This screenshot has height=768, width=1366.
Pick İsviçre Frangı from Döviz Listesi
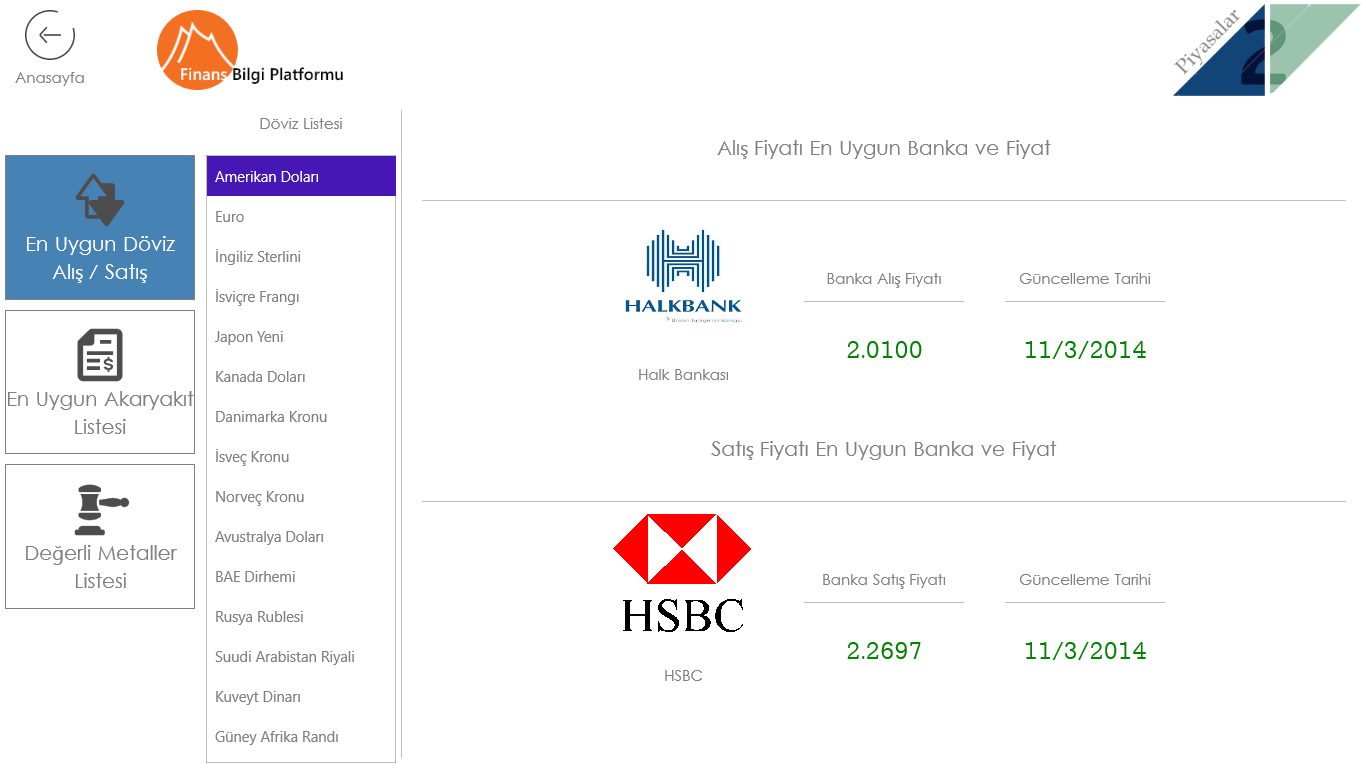pos(301,297)
